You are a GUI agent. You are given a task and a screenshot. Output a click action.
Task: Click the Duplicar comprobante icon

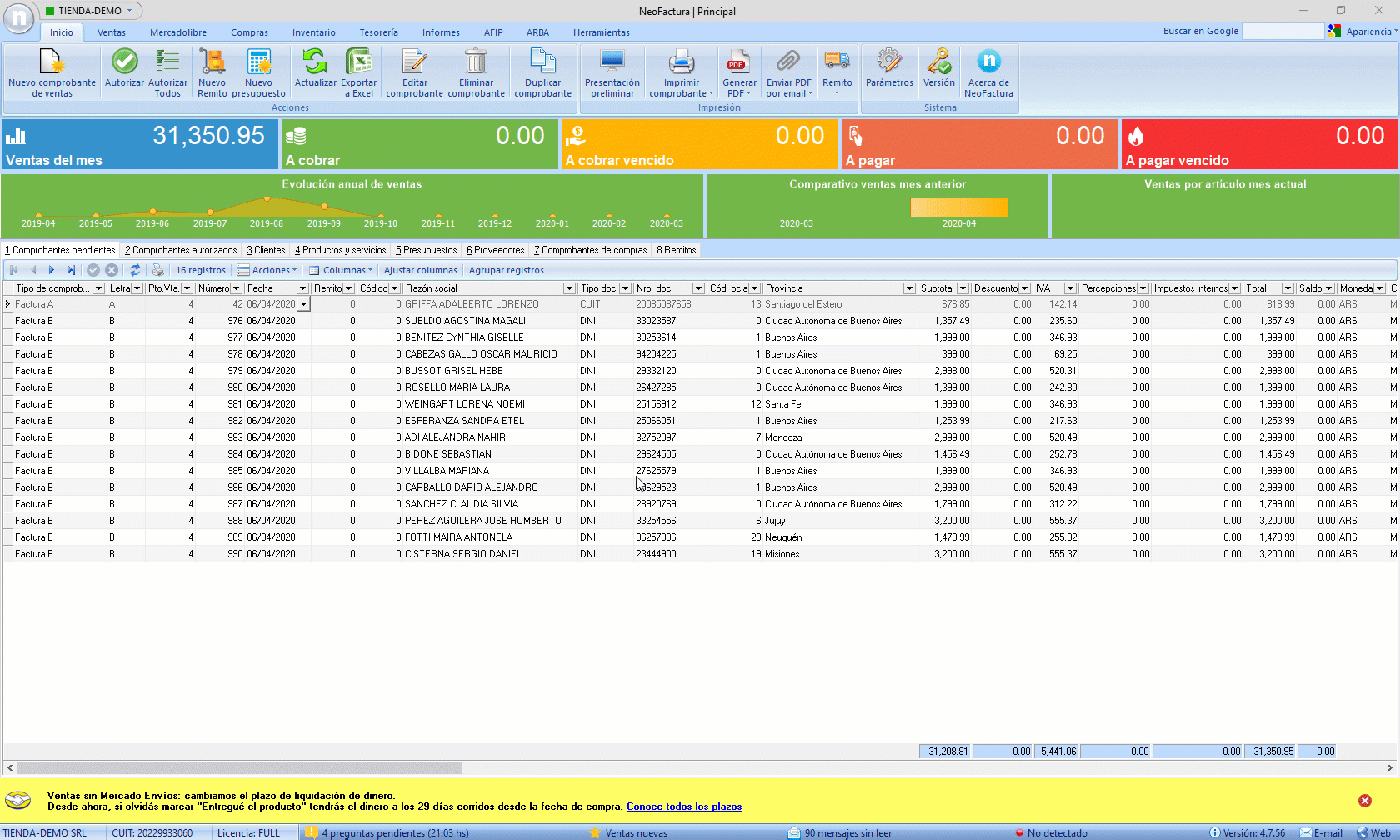542,62
